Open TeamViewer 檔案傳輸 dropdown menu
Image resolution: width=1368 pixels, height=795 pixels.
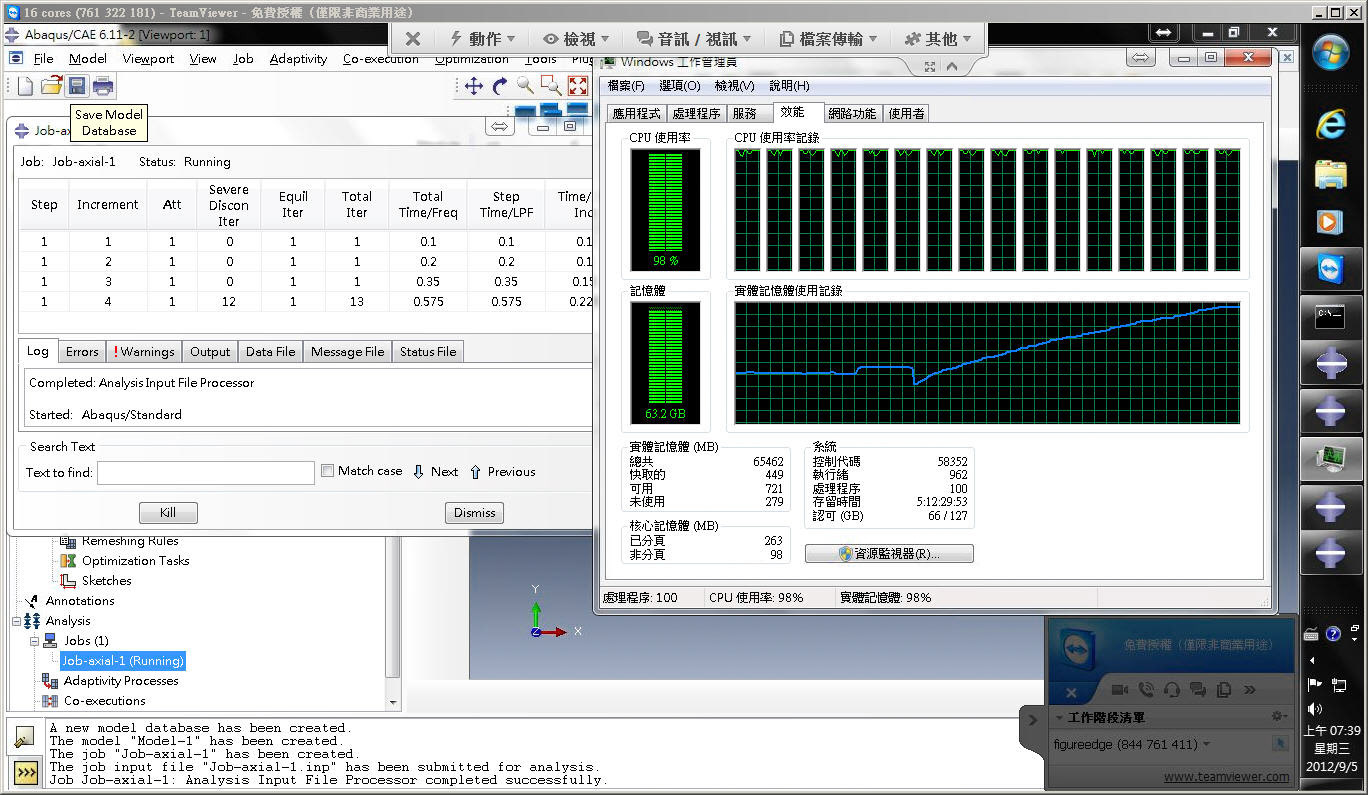[827, 39]
